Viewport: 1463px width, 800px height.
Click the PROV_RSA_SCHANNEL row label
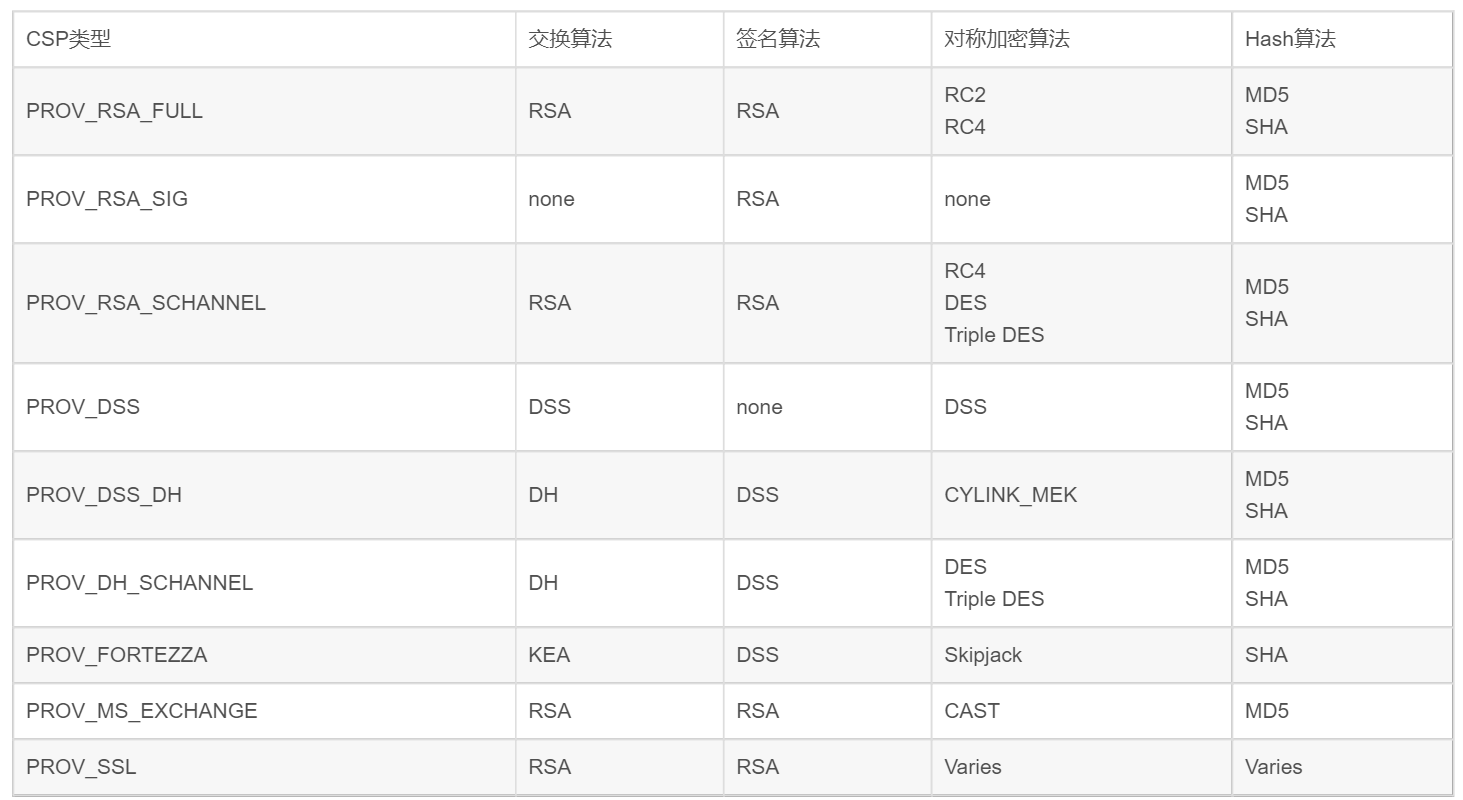click(x=146, y=303)
